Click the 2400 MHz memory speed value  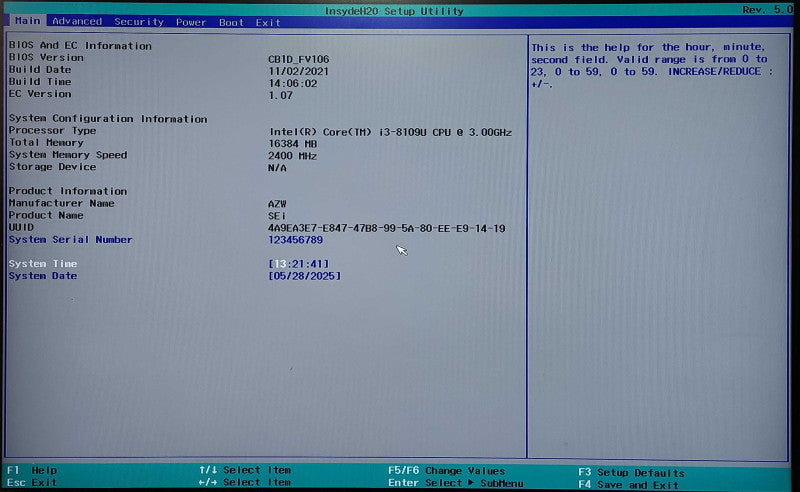292,156
